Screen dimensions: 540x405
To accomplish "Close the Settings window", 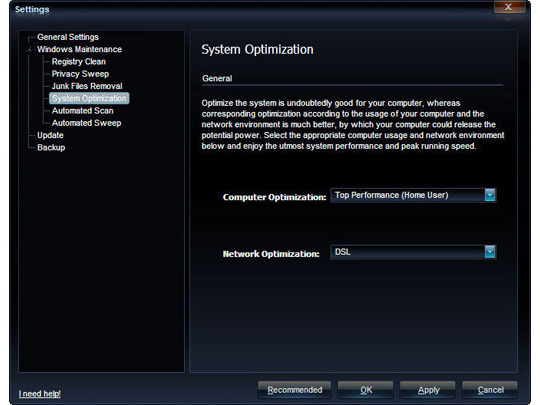I will tap(509, 7).
